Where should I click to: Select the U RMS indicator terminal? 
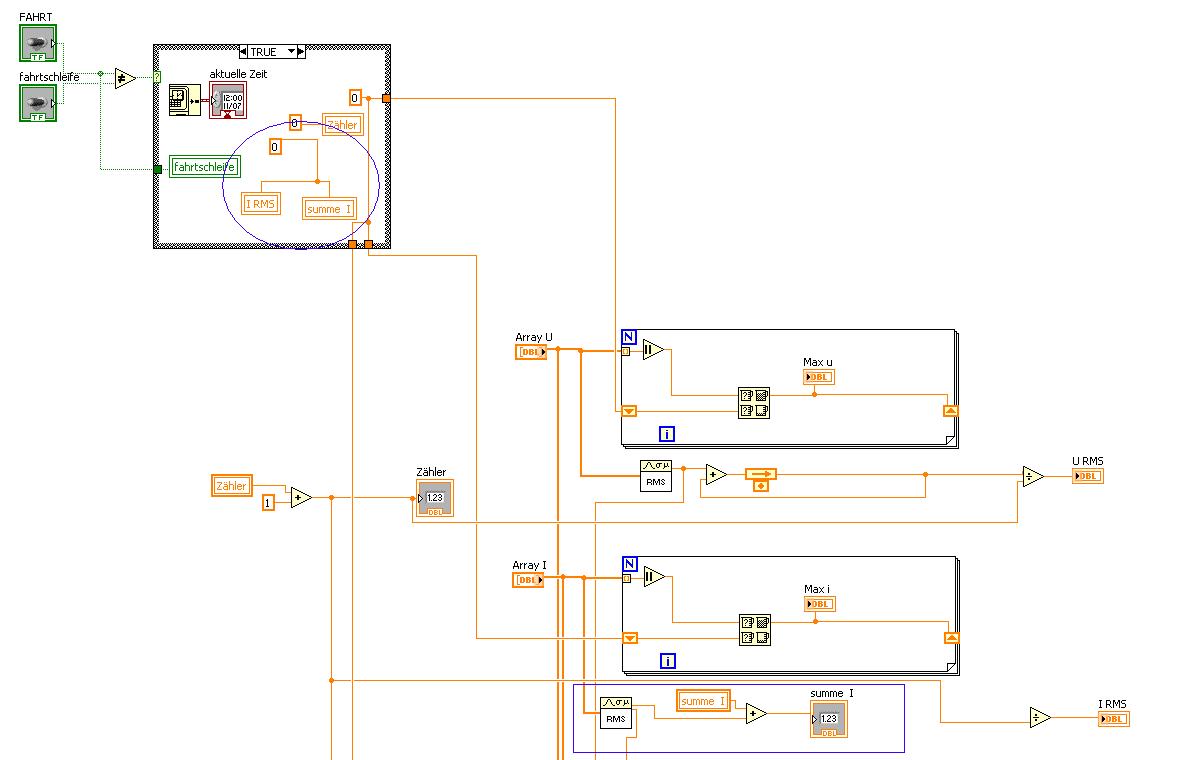[x=1087, y=476]
